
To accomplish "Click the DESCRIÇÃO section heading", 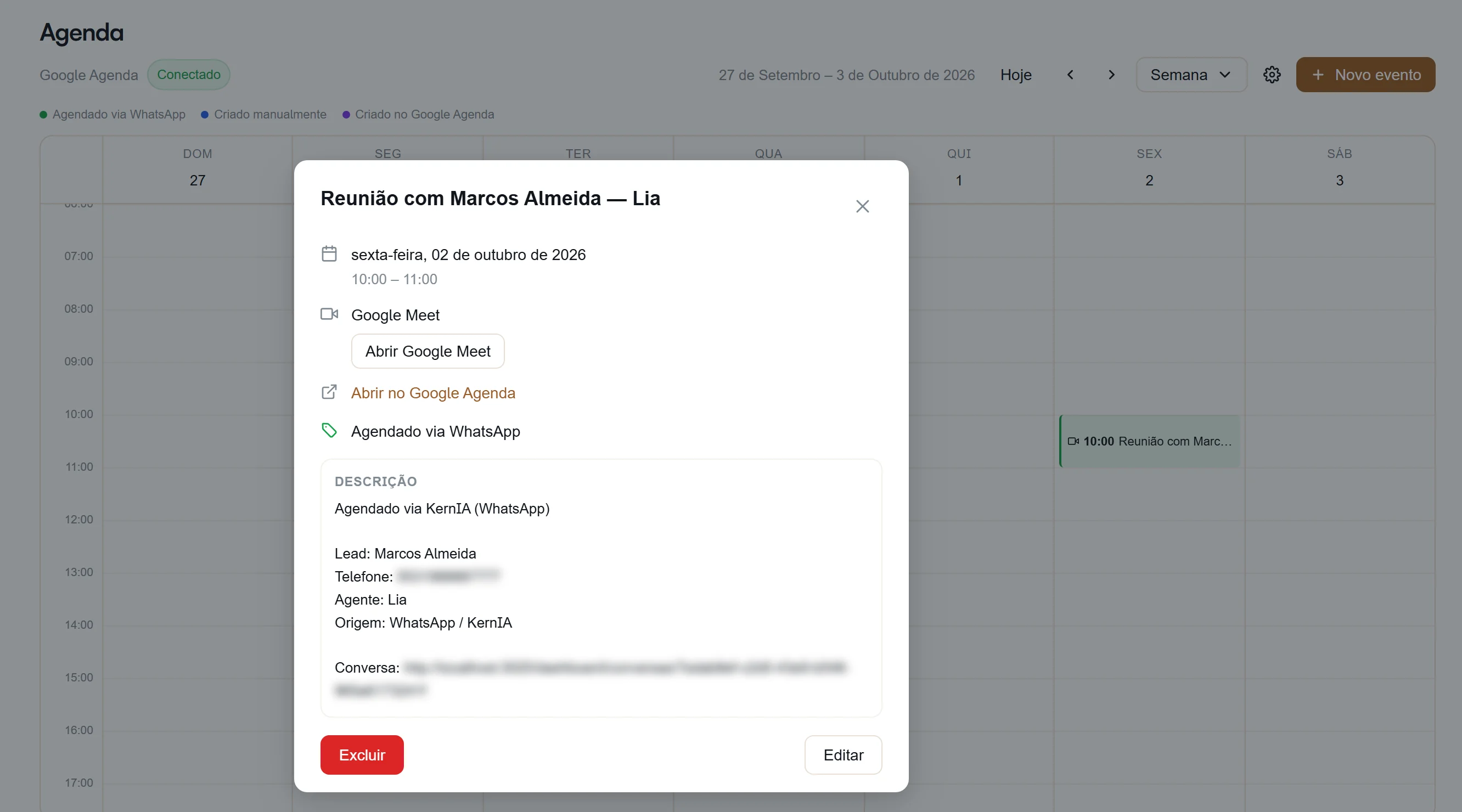I will pos(376,481).
